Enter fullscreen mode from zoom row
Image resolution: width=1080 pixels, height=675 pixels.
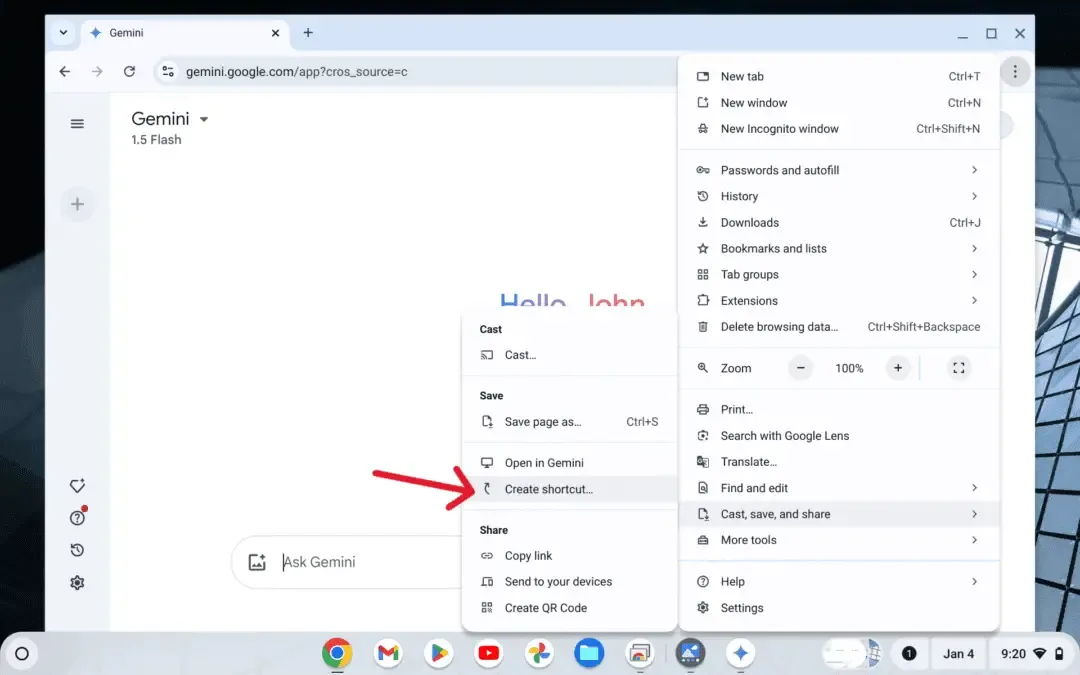(x=959, y=368)
